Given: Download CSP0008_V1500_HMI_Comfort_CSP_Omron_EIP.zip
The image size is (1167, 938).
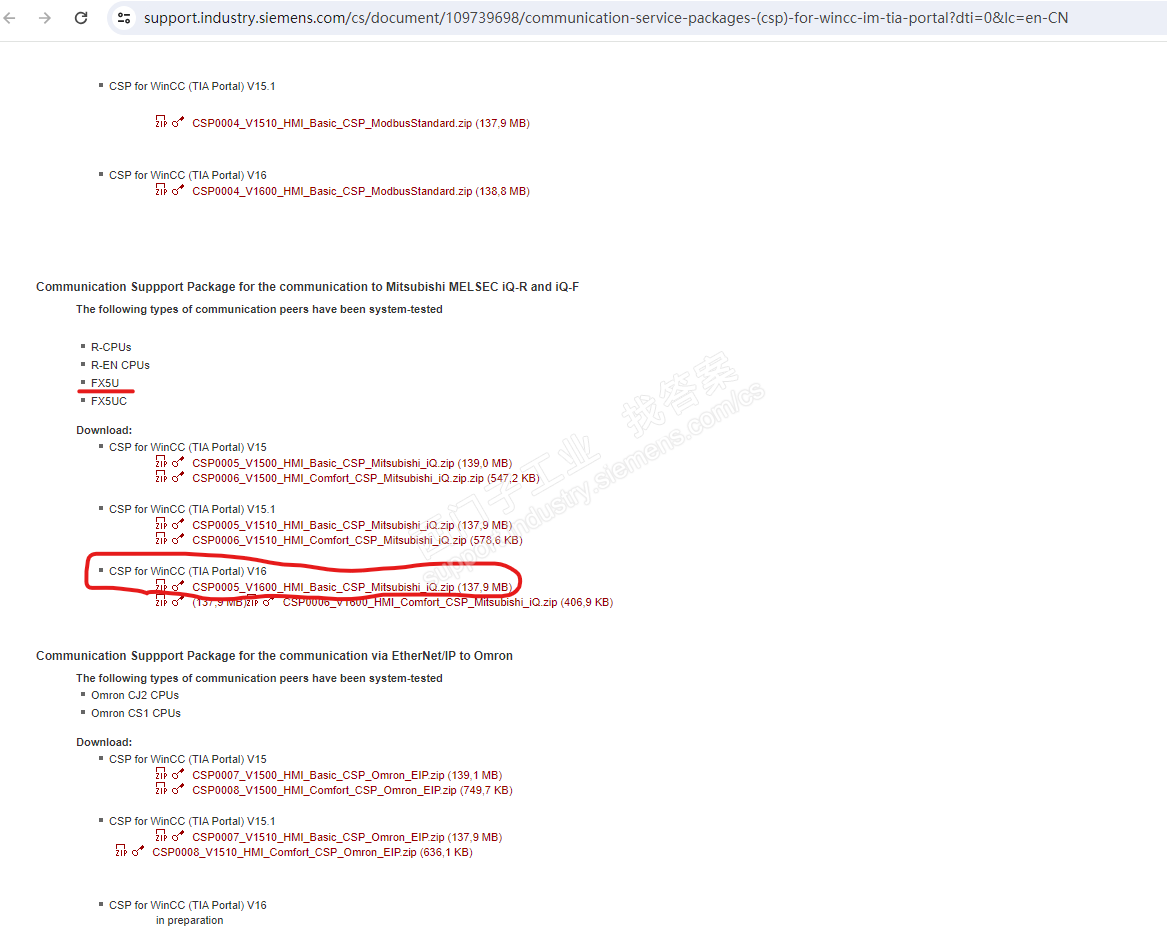Looking at the screenshot, I should tap(352, 790).
